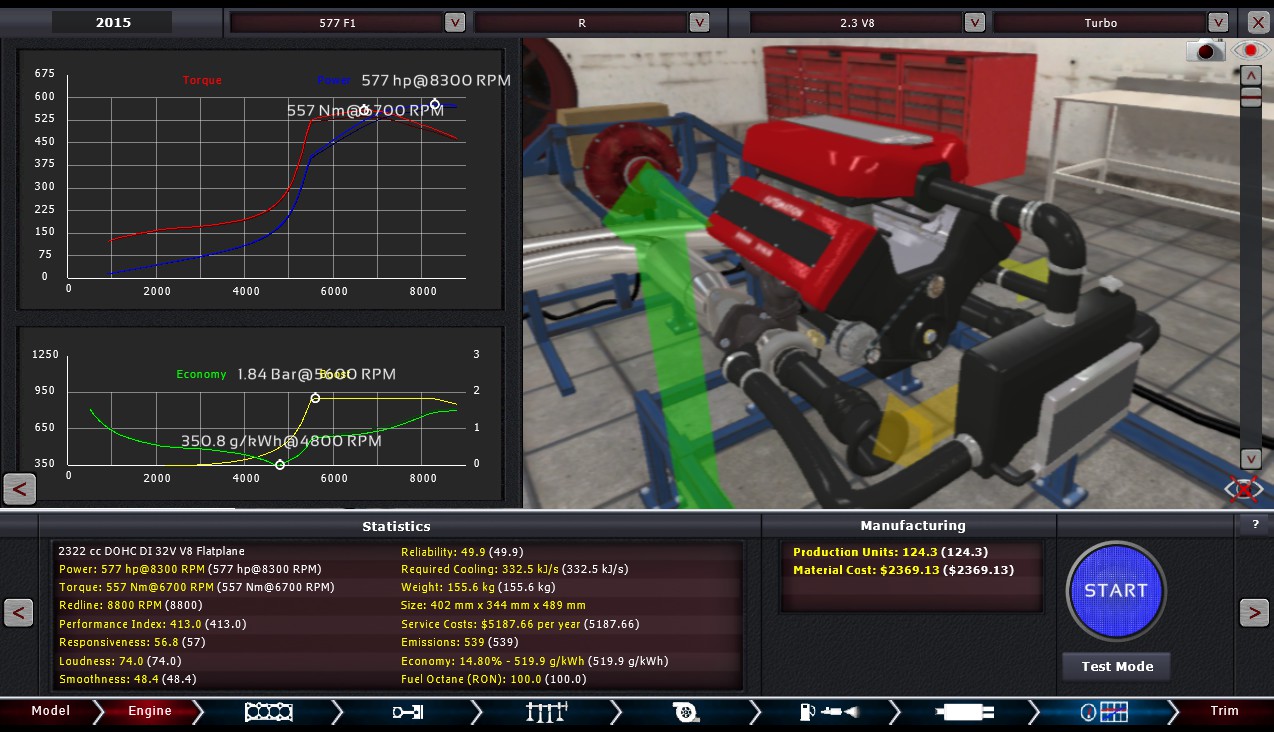Click the Required Cooling: 332.5 kJ/s stat
Viewport: 1274px width, 732px height.
[x=515, y=569]
